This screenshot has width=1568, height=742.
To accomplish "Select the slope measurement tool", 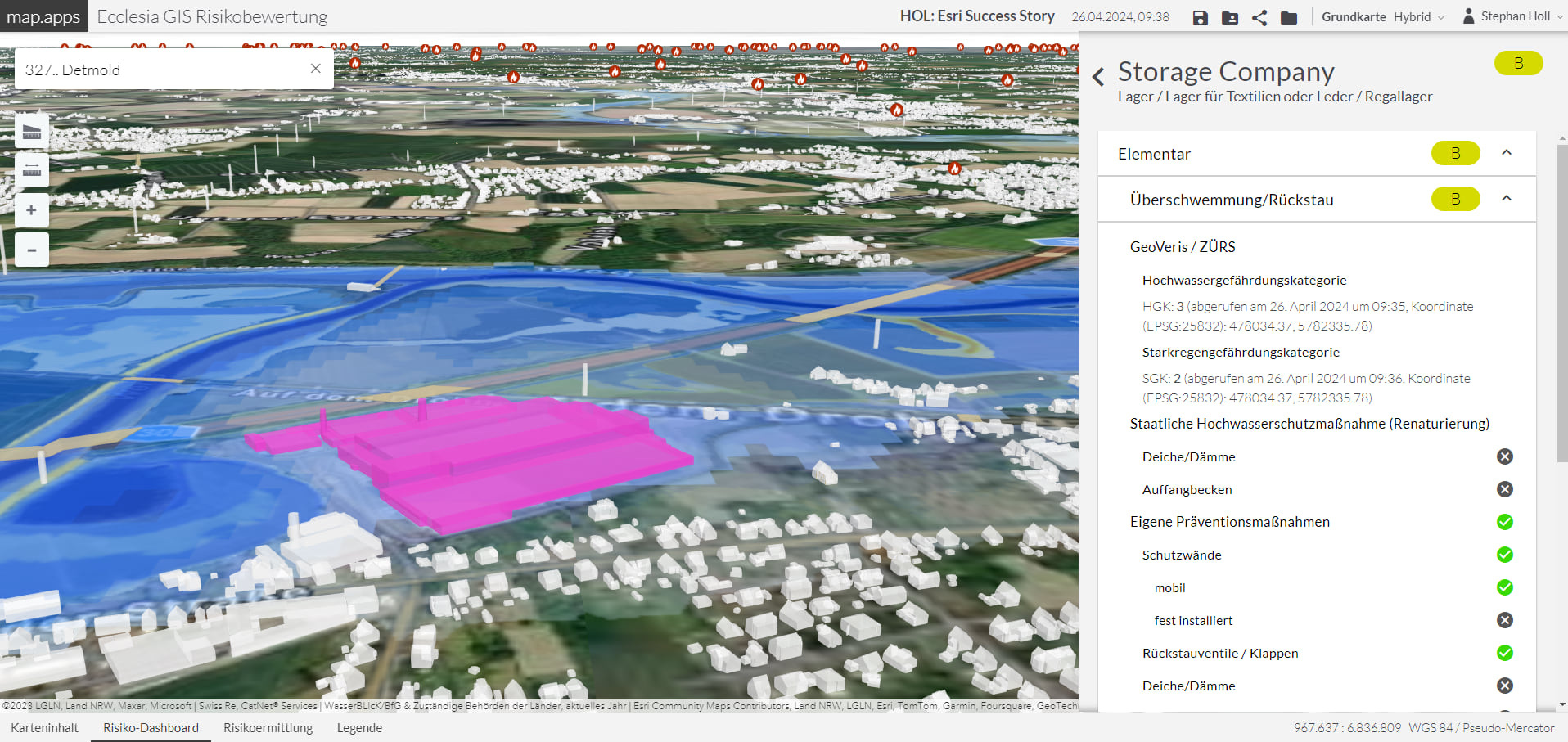I will 31,131.
